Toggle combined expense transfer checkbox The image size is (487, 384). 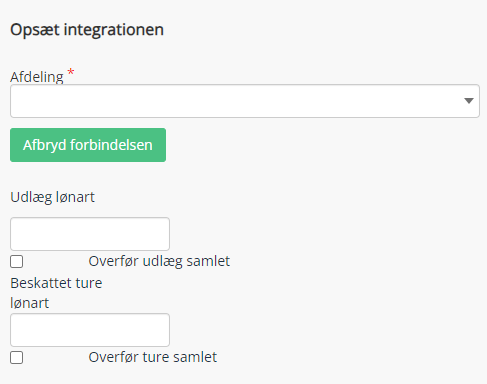(17, 262)
